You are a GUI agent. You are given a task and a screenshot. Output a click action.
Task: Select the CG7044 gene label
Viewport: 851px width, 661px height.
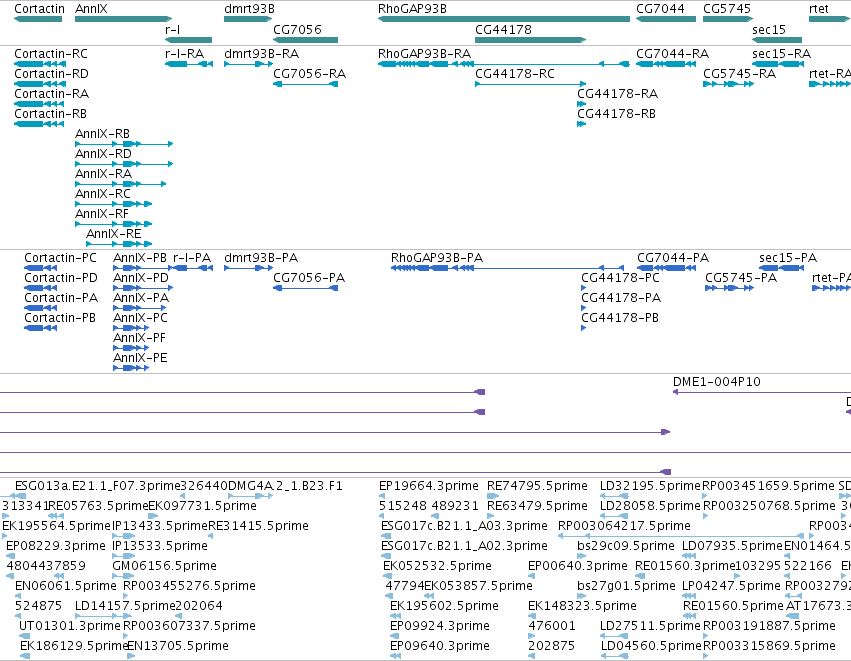(660, 9)
